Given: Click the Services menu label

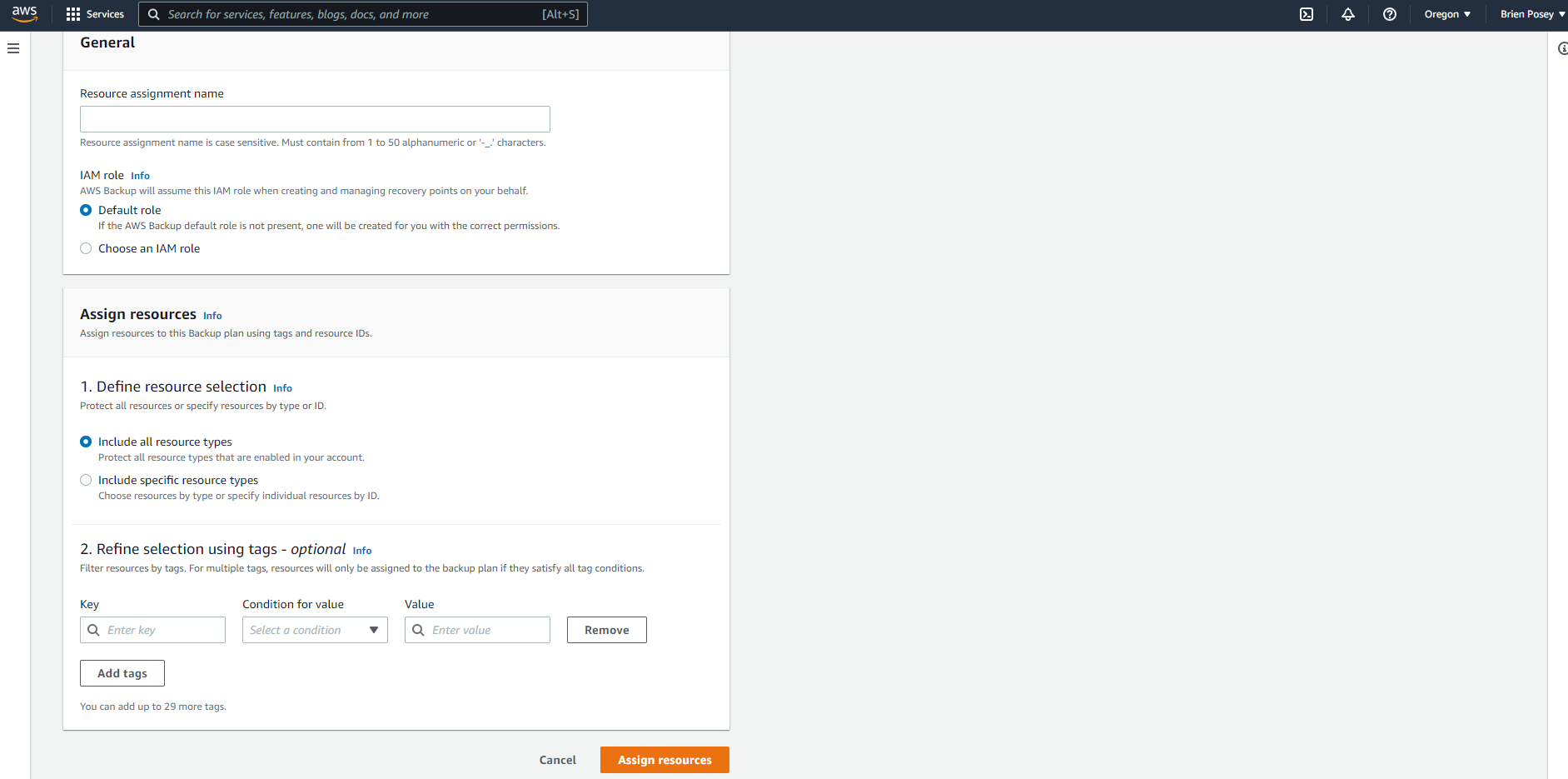Looking at the screenshot, I should point(105,14).
